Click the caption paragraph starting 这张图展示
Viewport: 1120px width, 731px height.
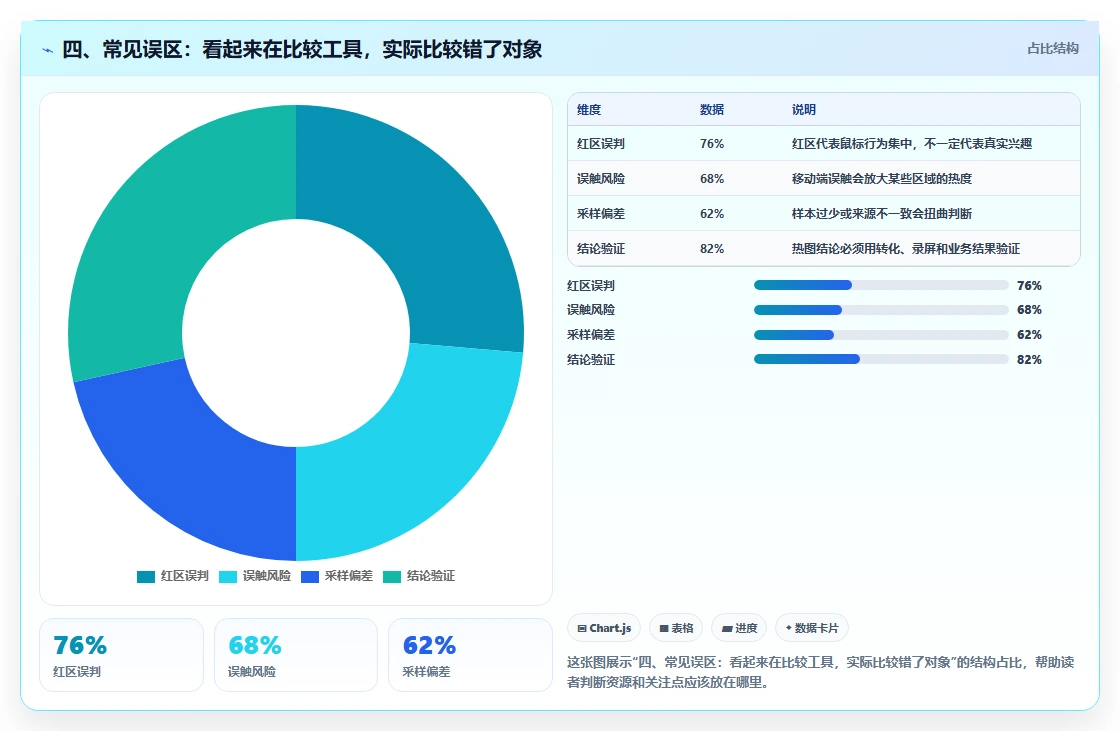[821, 672]
